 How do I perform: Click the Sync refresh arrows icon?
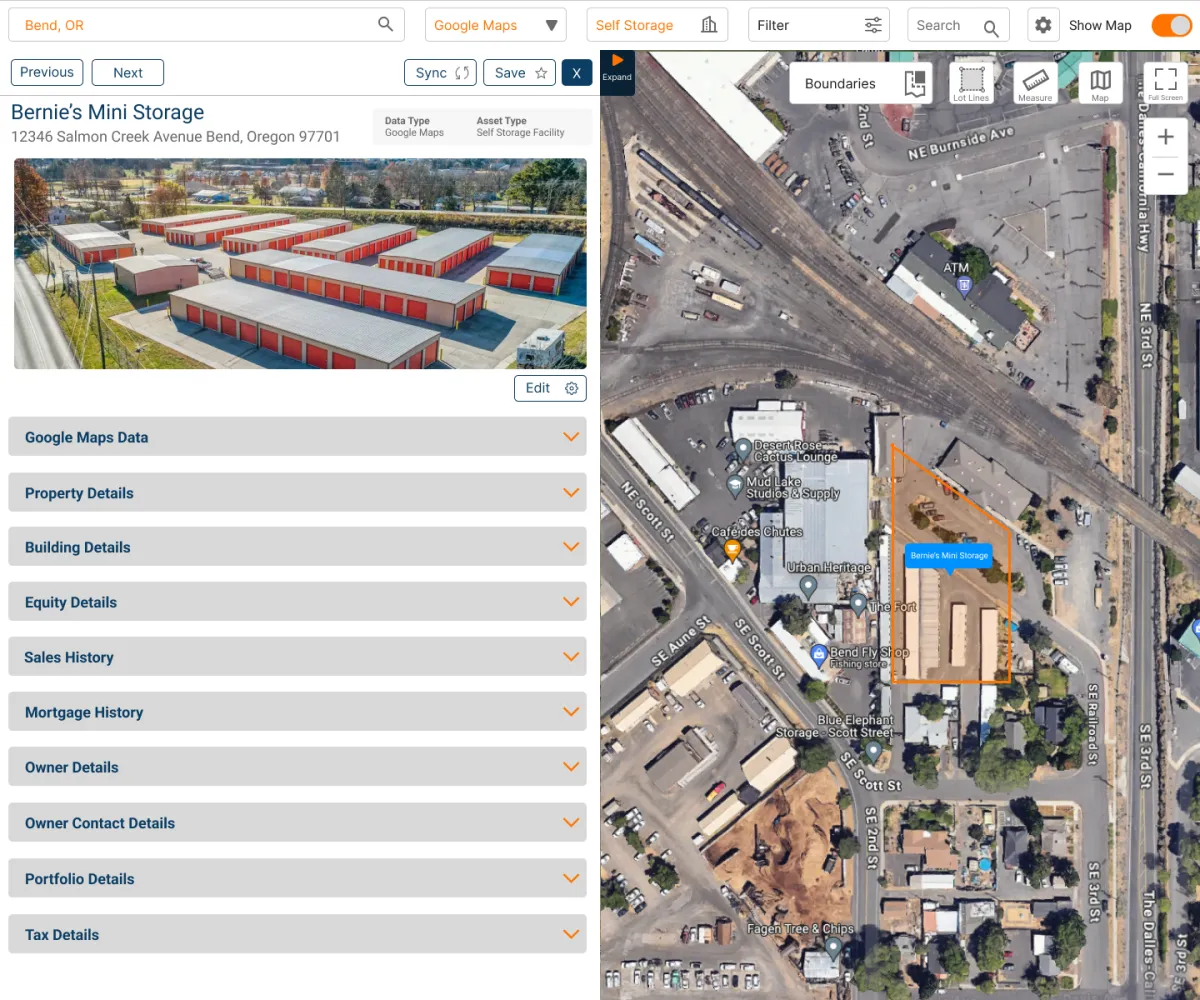462,73
